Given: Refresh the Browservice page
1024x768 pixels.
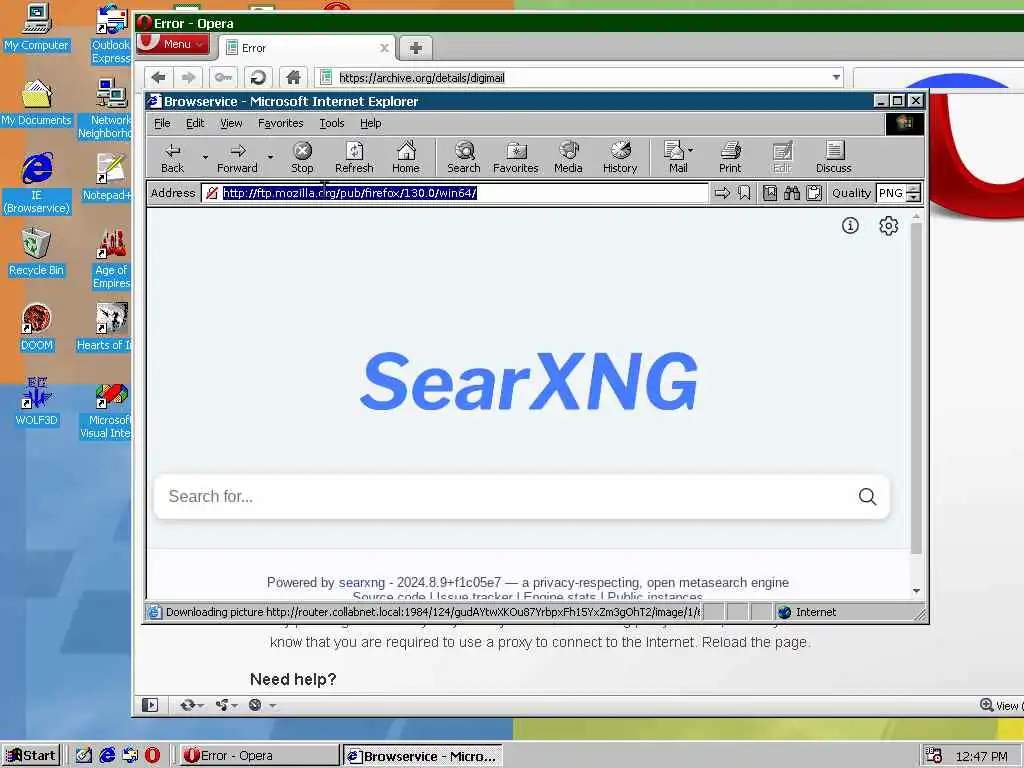Looking at the screenshot, I should (x=354, y=158).
